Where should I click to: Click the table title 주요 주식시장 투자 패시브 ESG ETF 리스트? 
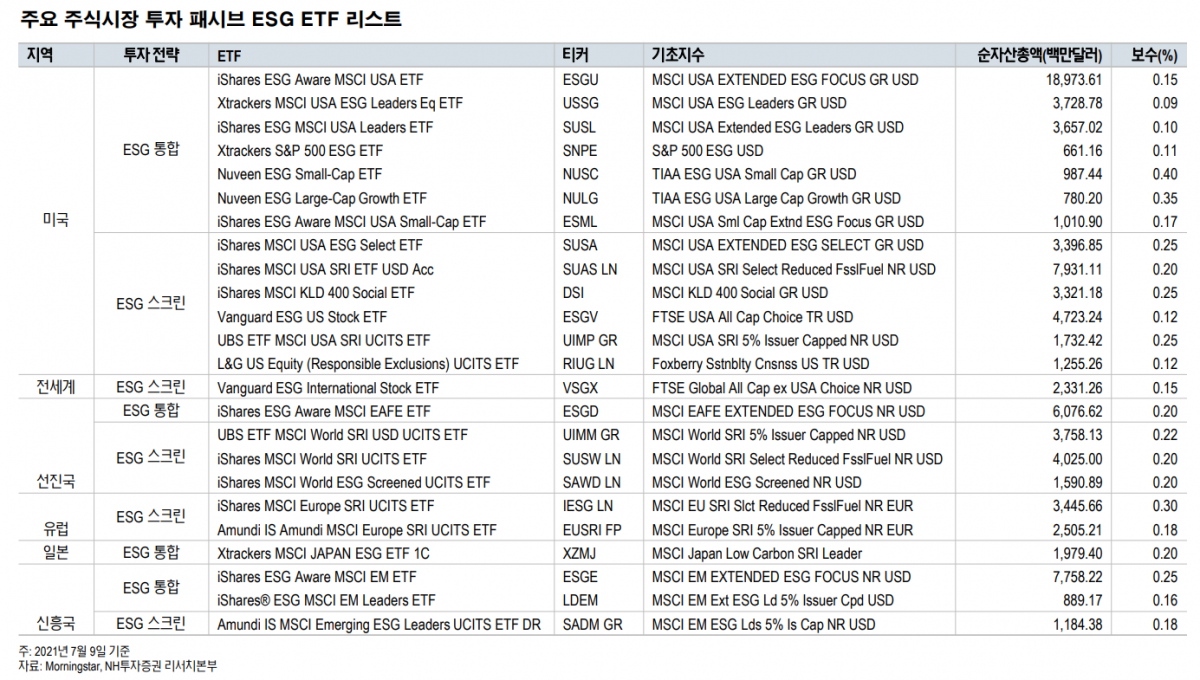(x=210, y=19)
